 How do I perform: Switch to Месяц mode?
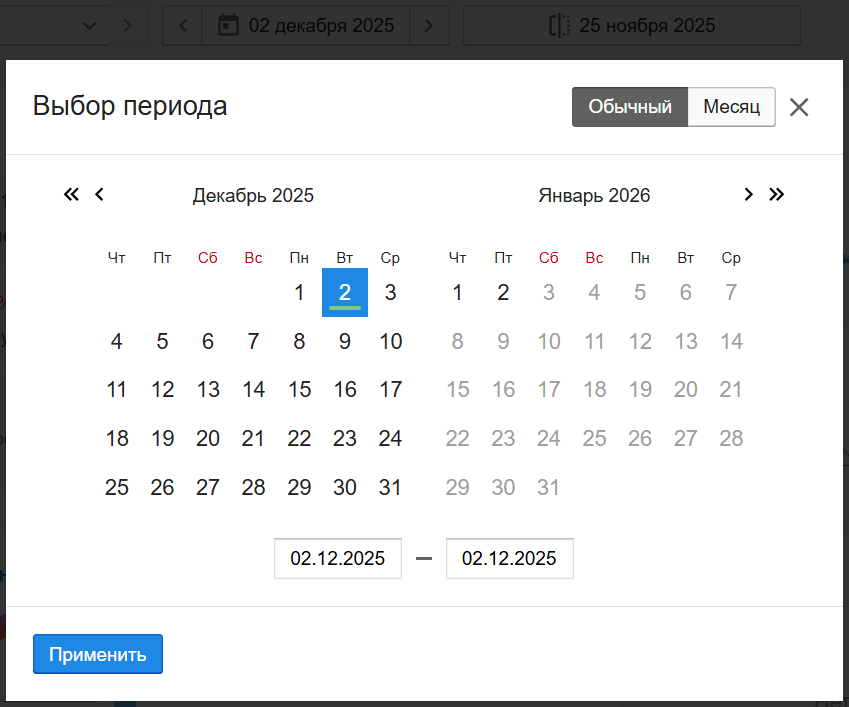[x=731, y=107]
